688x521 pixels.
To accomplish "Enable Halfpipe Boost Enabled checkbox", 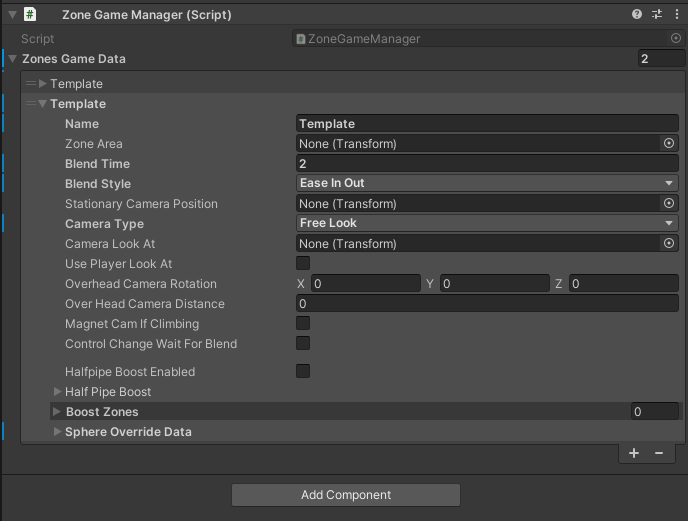I will (x=303, y=371).
